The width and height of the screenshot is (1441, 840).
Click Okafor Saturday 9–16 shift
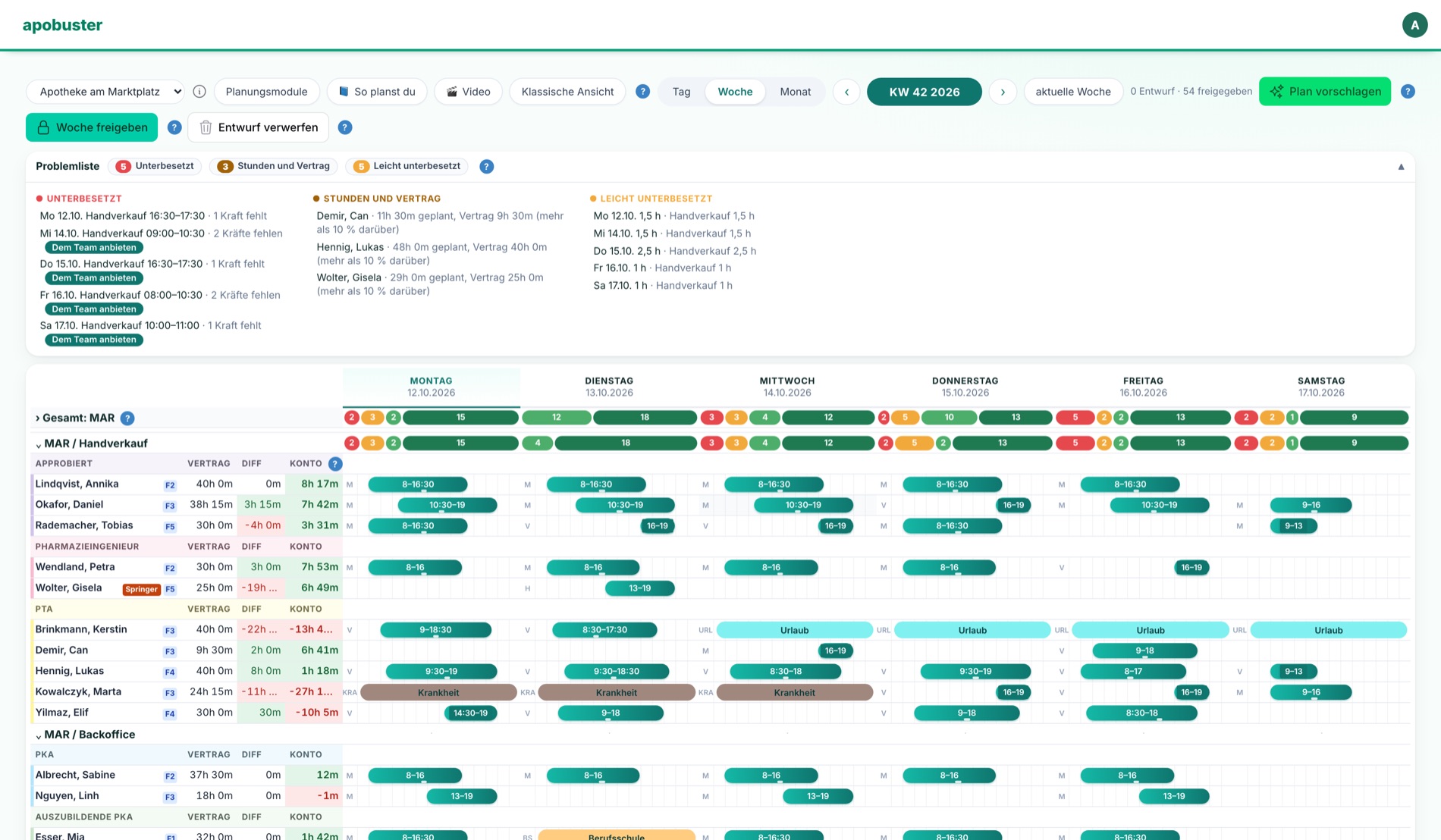(1311, 505)
